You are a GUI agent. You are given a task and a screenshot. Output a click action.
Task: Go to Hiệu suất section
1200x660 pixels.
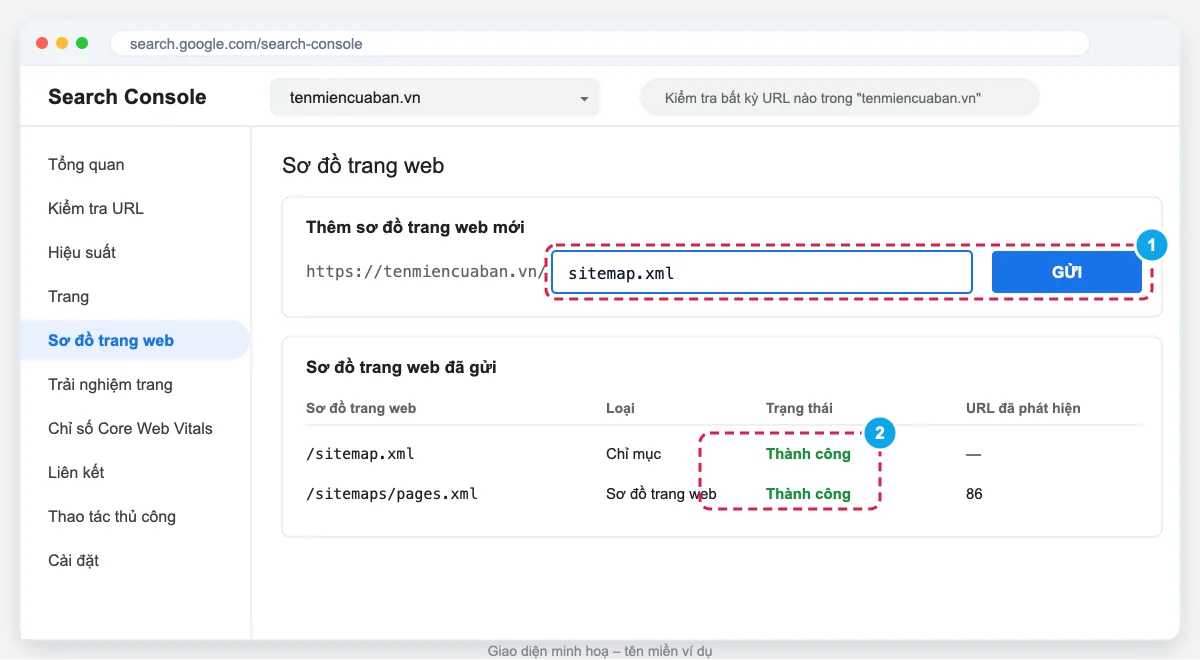pyautogui.click(x=82, y=253)
